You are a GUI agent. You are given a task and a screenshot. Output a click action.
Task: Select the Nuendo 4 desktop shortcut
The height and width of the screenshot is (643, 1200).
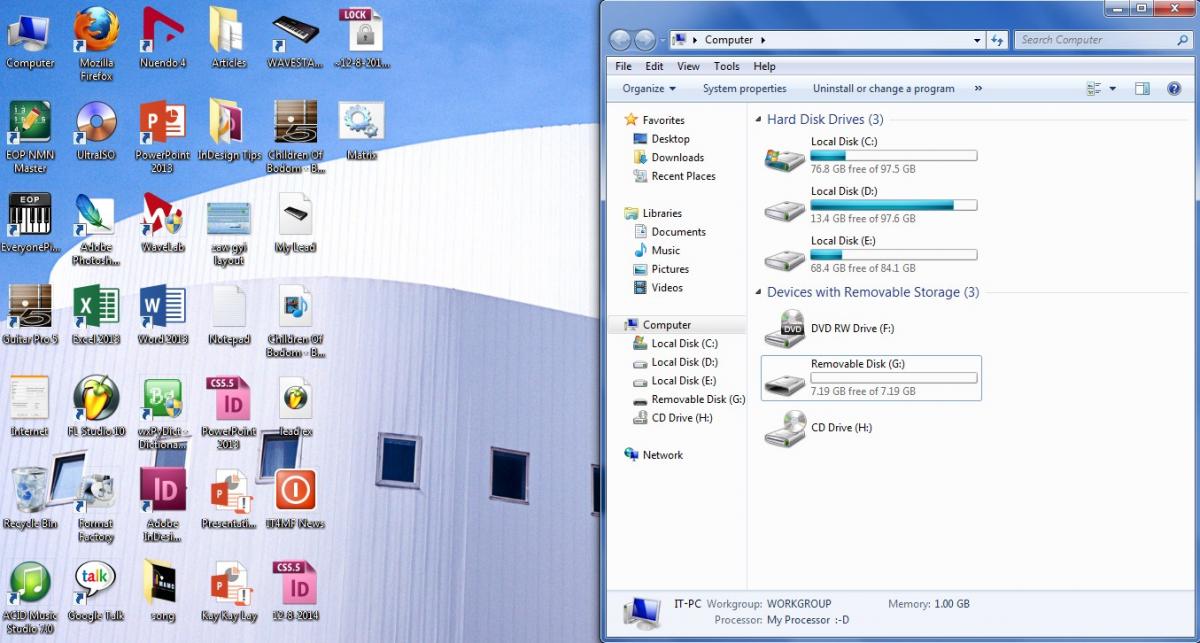(162, 38)
